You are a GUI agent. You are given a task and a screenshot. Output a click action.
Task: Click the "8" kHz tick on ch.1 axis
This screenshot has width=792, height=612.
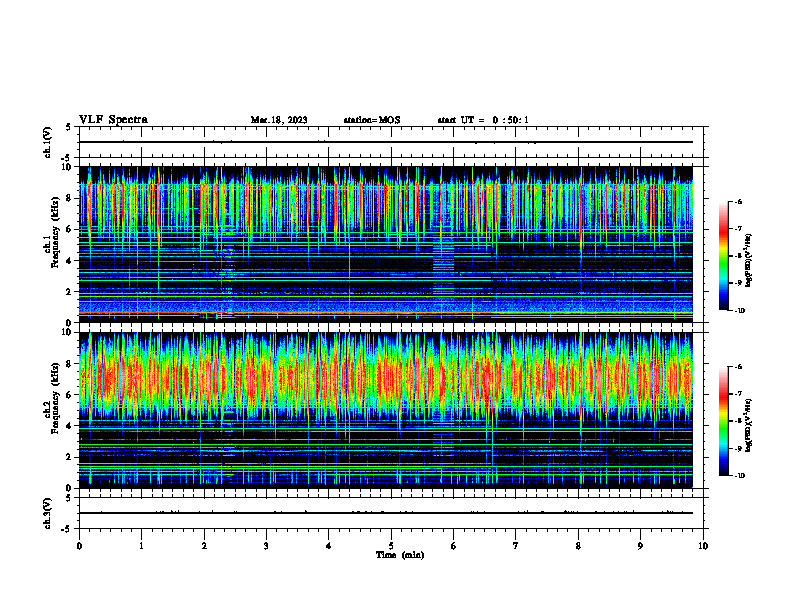[x=70, y=198]
